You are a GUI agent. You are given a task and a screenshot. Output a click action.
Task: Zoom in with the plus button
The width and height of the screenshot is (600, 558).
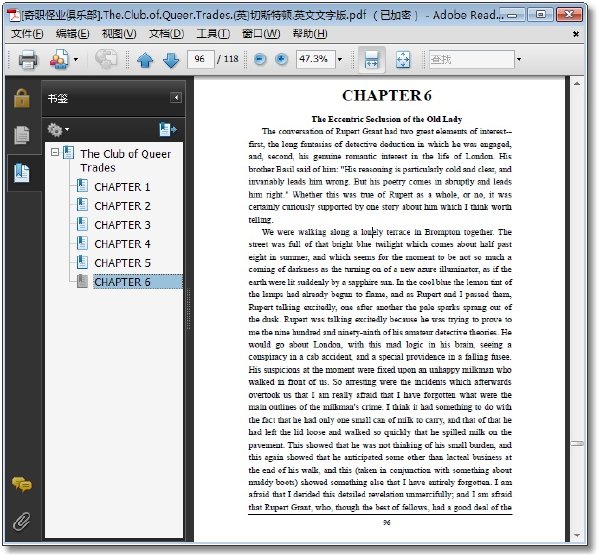[281, 59]
